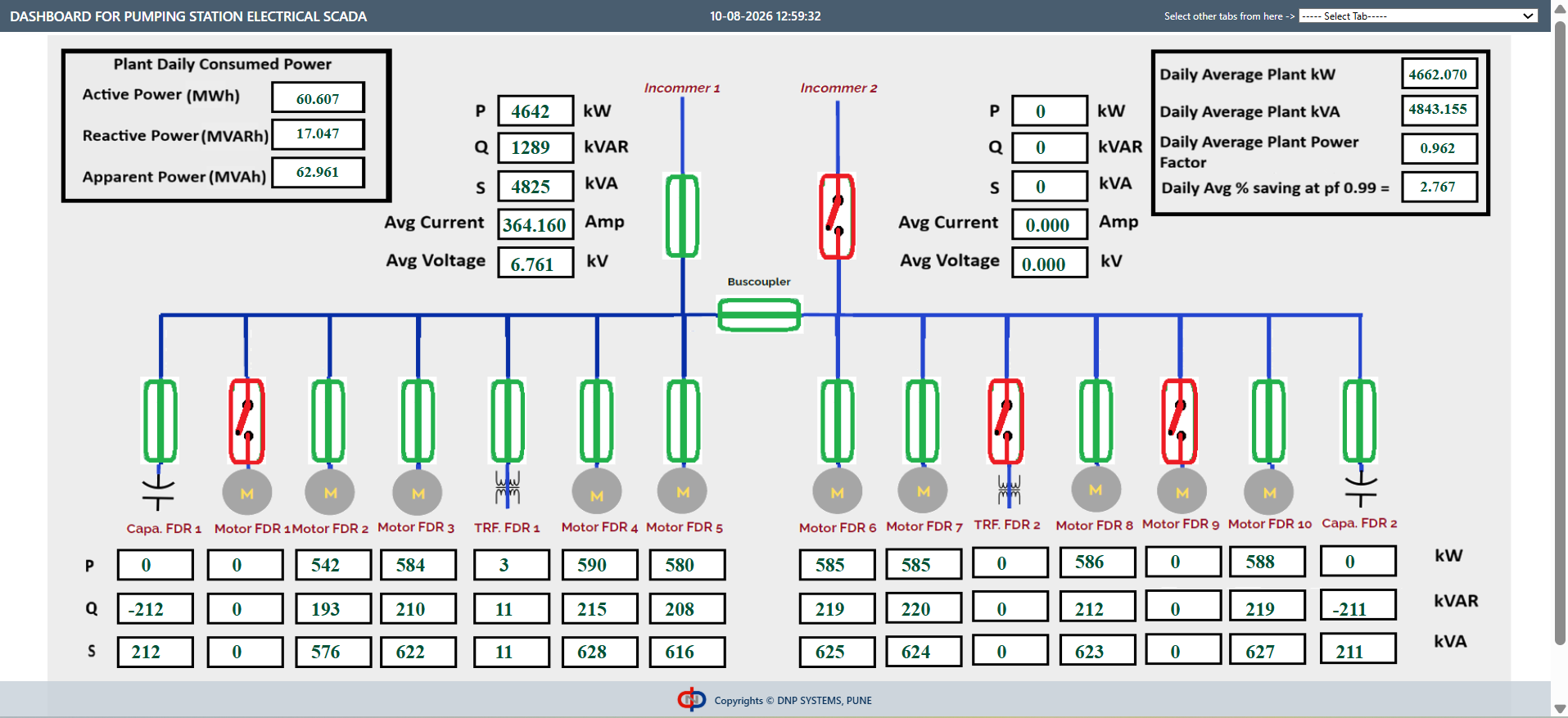Click the Capa. FDR 2 label
The height and width of the screenshot is (718, 1568).
[x=1359, y=523]
